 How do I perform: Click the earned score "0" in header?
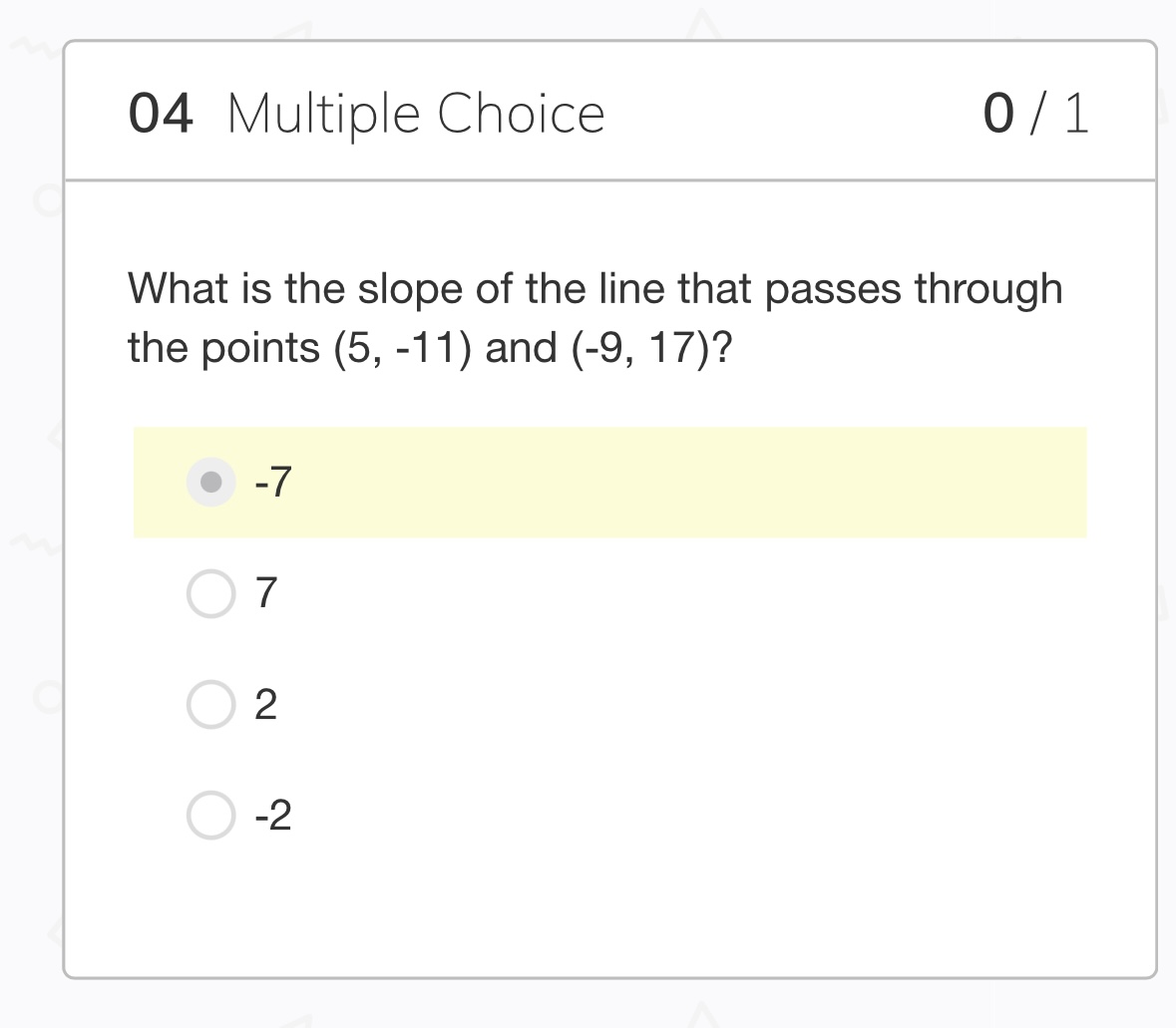click(x=998, y=114)
